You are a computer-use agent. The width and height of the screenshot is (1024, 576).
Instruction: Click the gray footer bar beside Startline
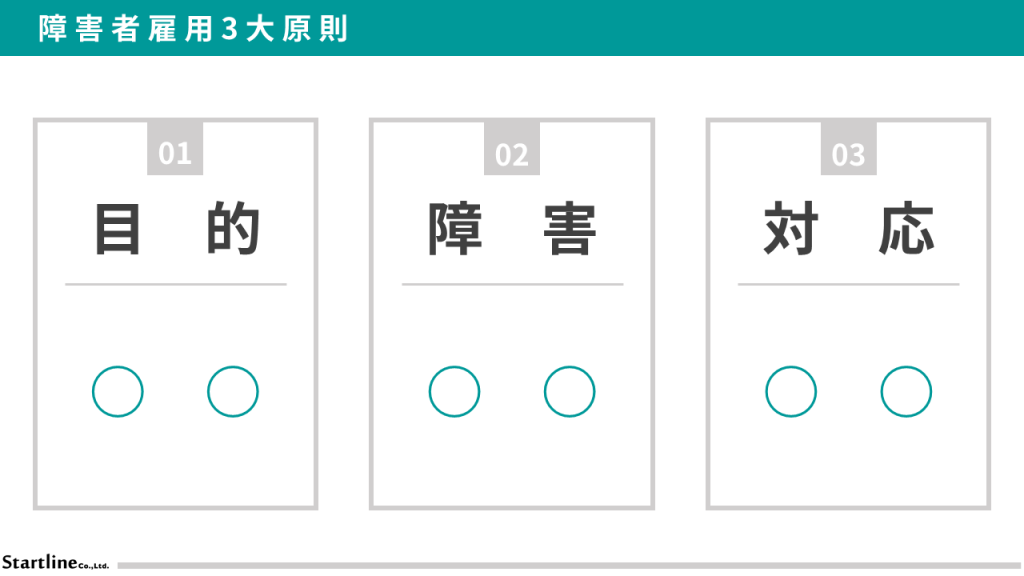570,565
